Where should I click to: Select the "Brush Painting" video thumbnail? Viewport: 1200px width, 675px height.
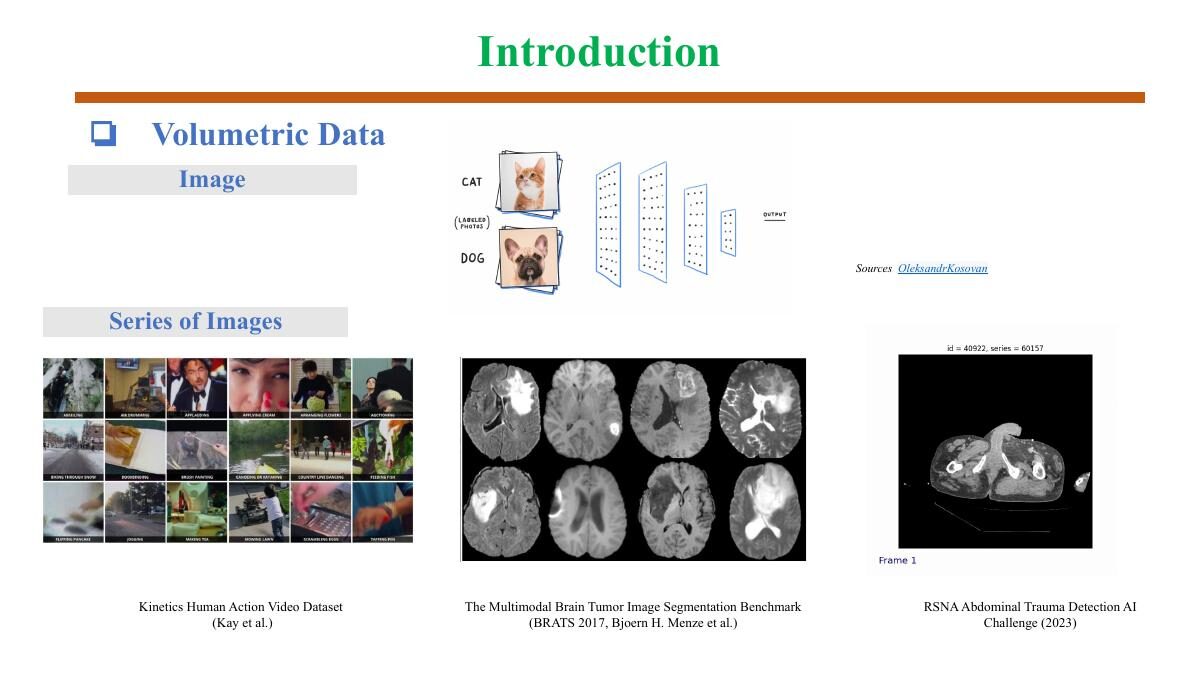(x=197, y=450)
